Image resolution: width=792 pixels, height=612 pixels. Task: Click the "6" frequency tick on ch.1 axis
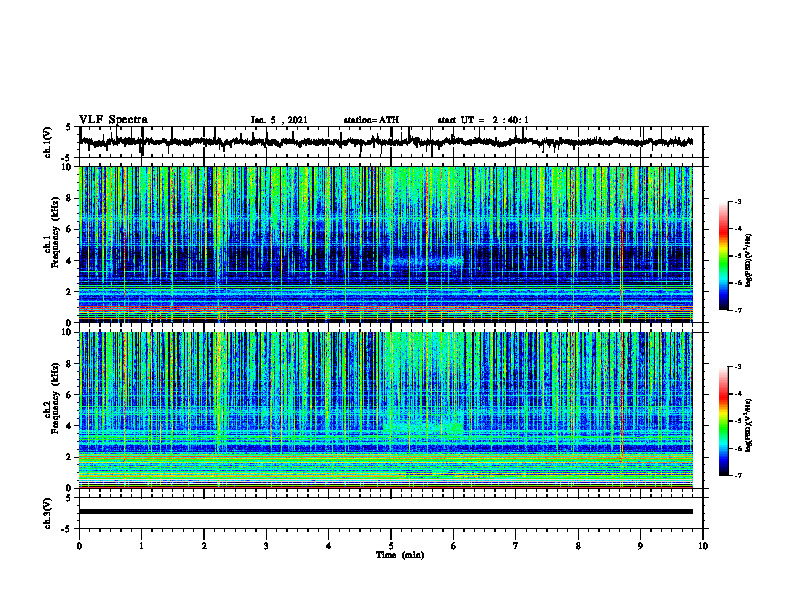pyautogui.click(x=69, y=229)
